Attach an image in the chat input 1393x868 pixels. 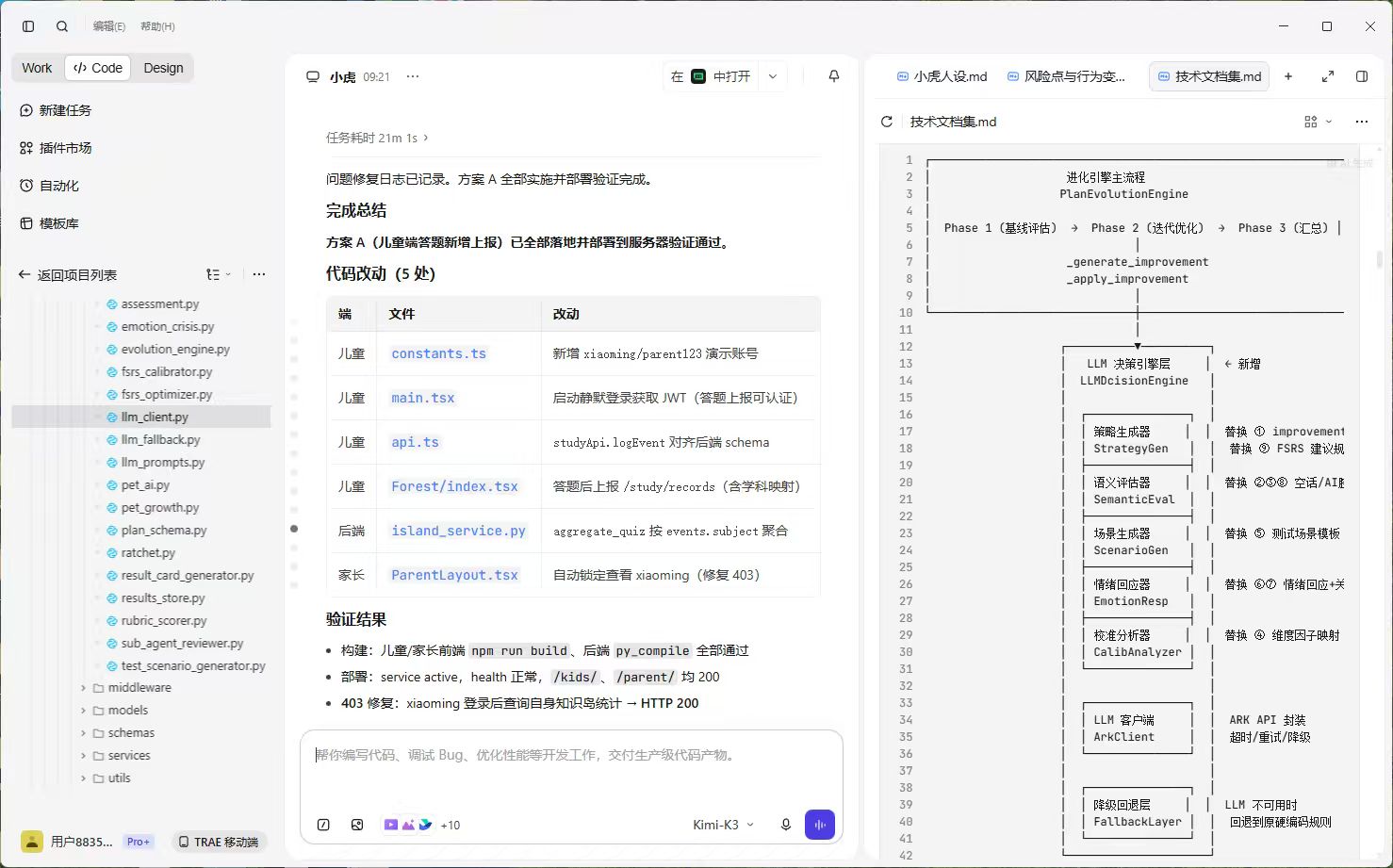[x=357, y=825]
